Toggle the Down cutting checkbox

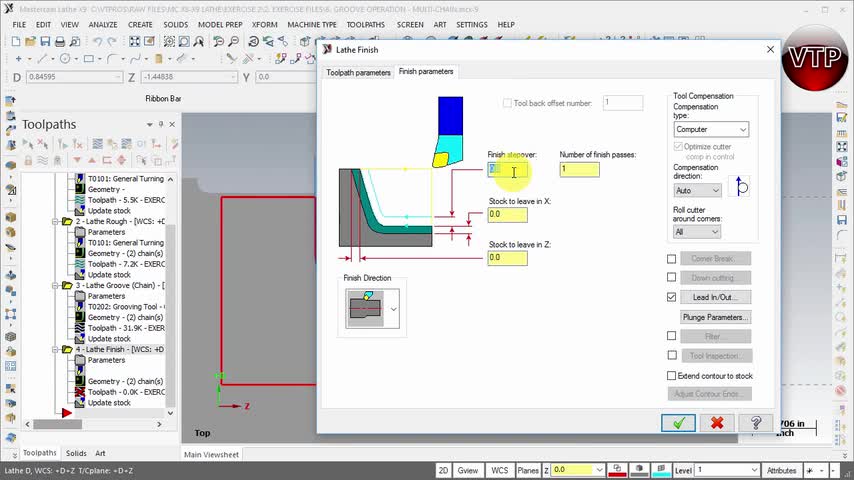(x=672, y=277)
